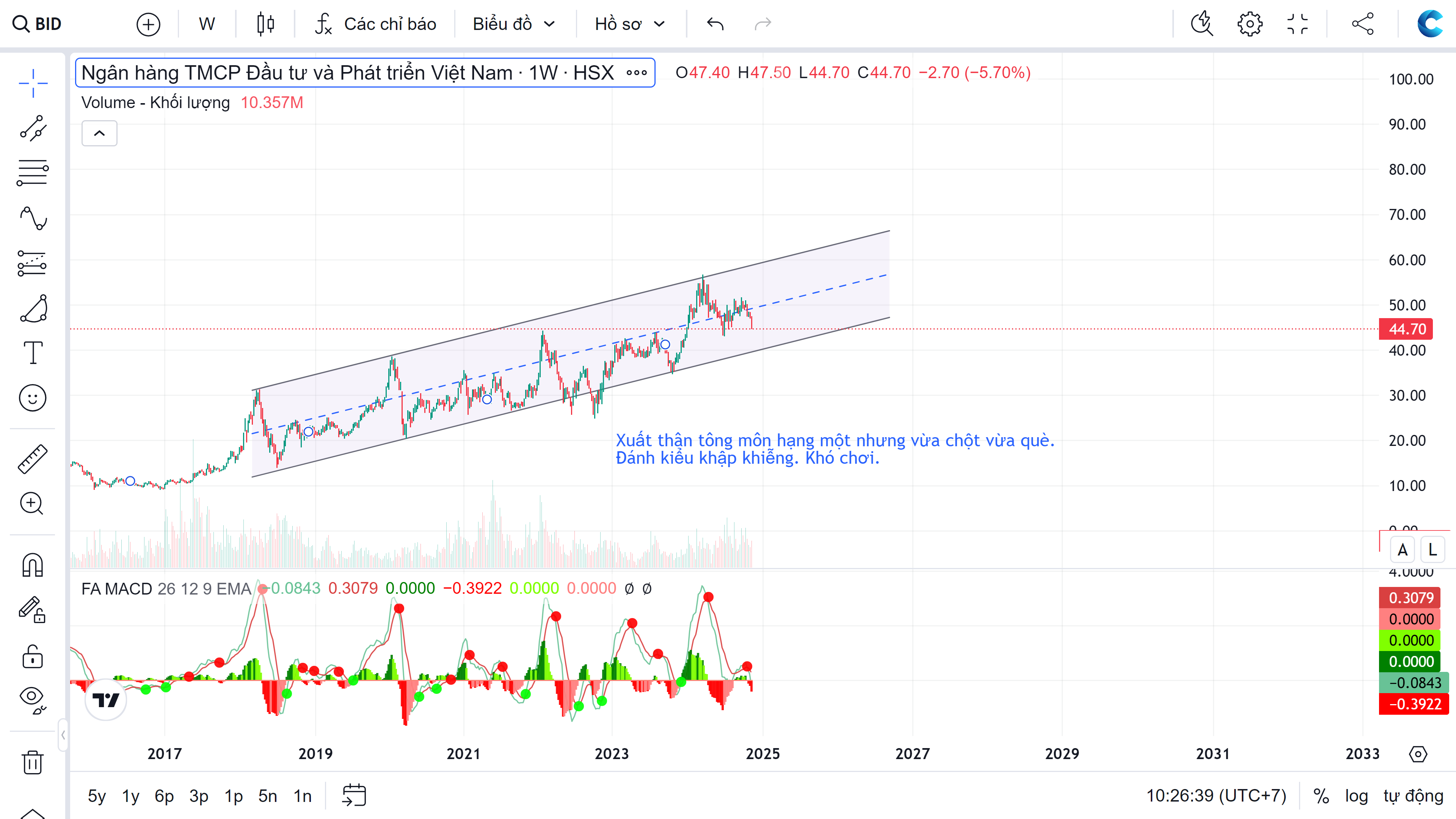Select the brush drawing tool
Viewport: 1456px width, 819px height.
(x=33, y=309)
